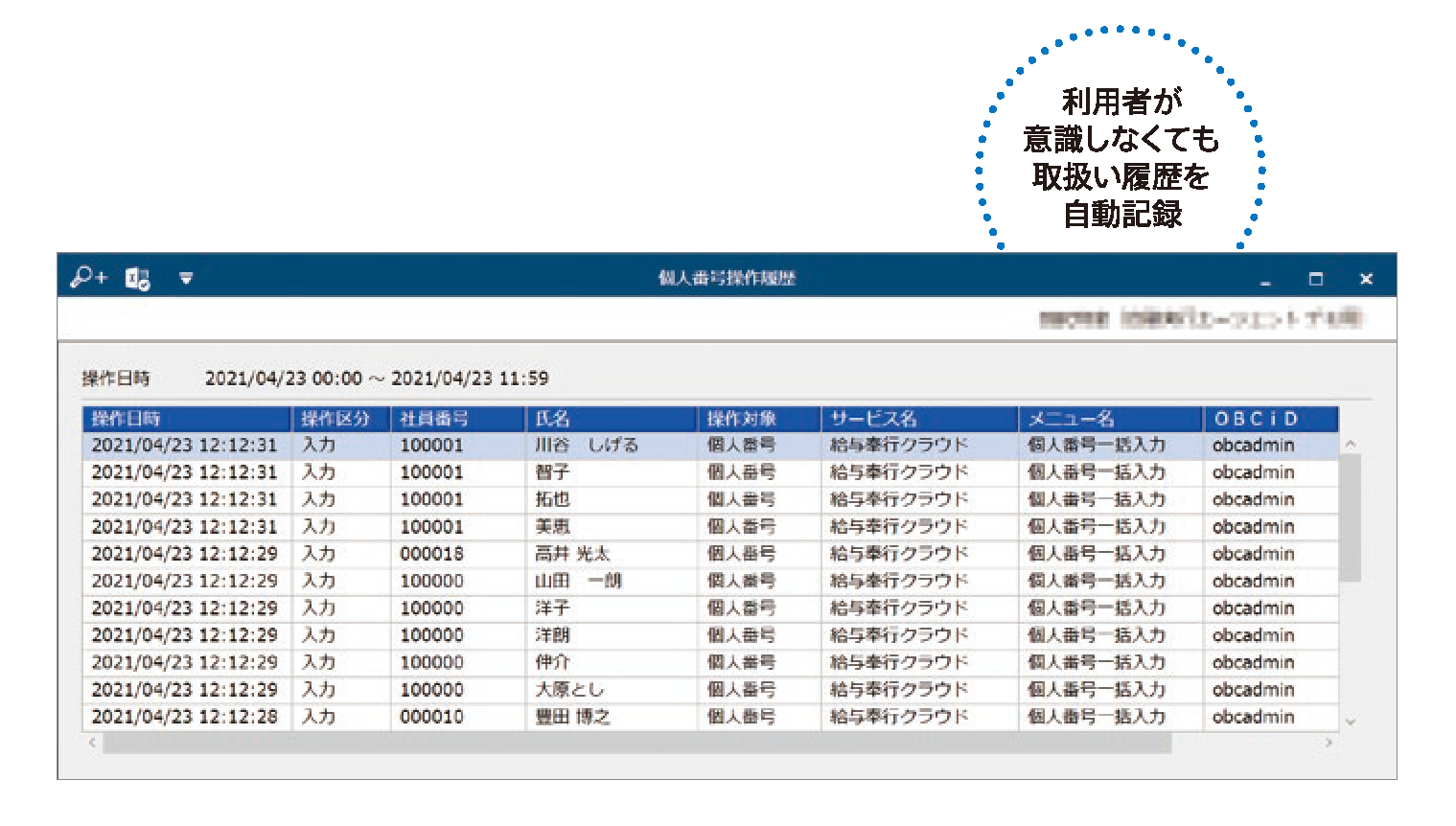Close the 個人番号操作履歴 window

tap(1366, 279)
